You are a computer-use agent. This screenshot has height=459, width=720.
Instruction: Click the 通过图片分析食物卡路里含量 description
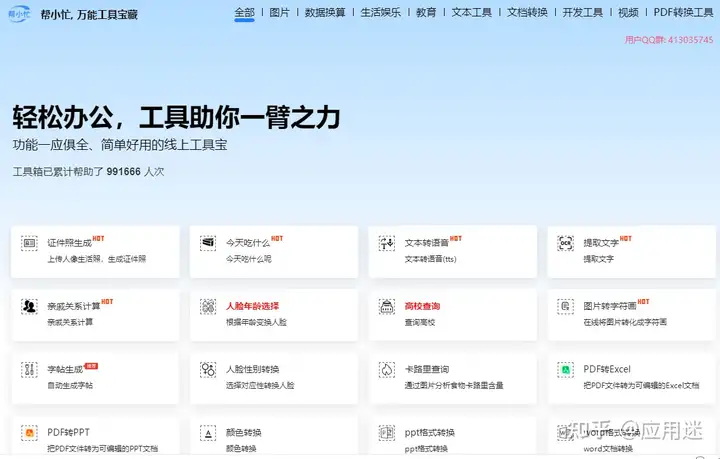pos(454,386)
